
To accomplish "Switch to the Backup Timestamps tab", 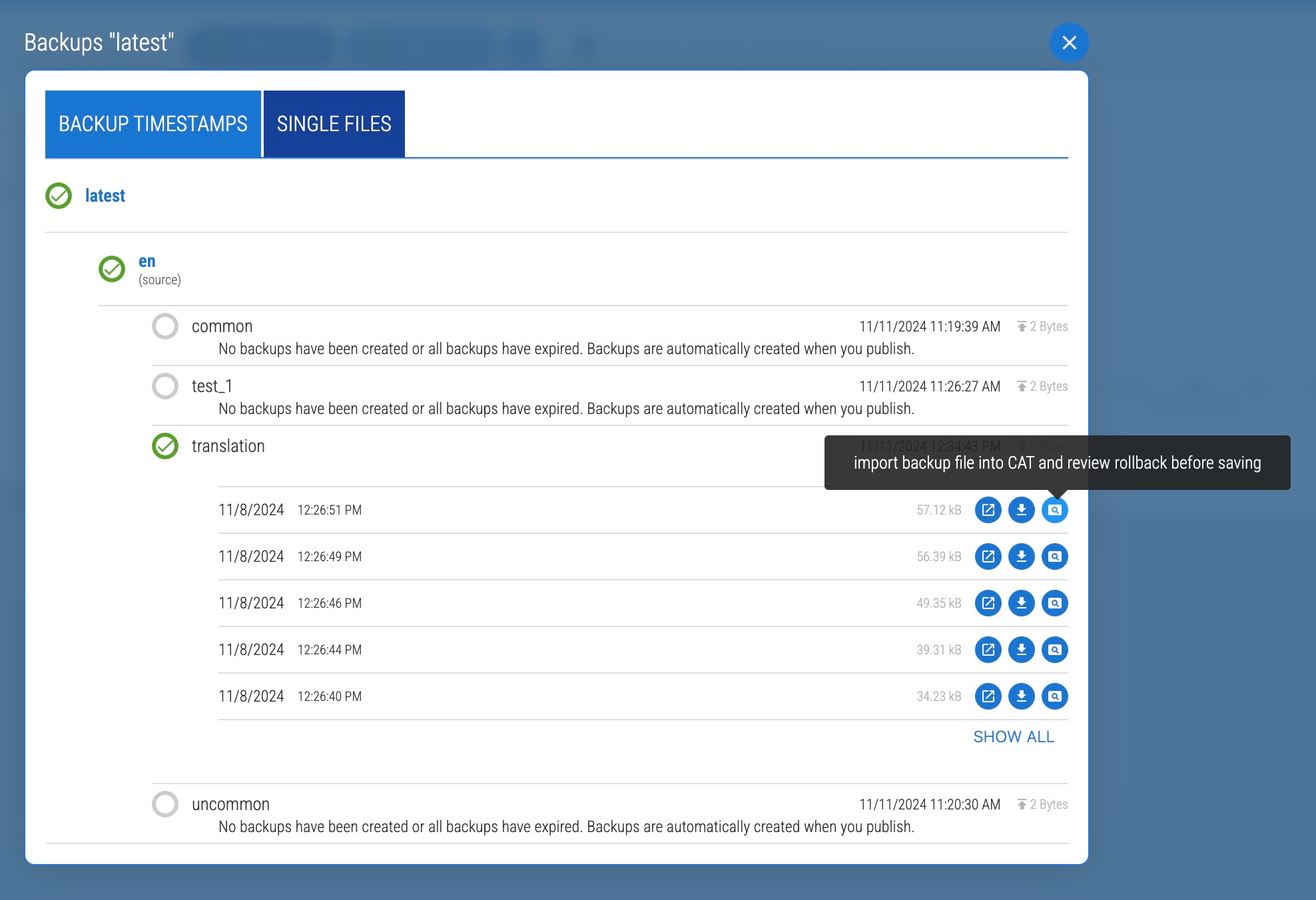I will click(153, 124).
